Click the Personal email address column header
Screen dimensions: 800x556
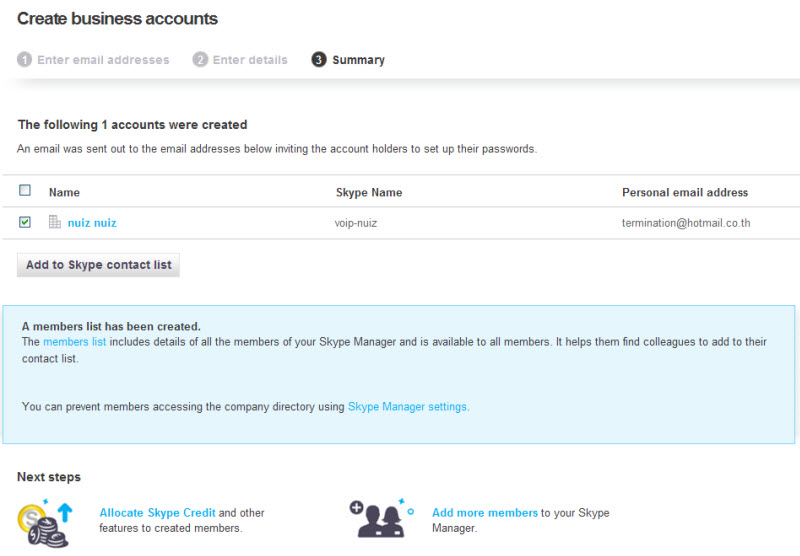tap(685, 192)
